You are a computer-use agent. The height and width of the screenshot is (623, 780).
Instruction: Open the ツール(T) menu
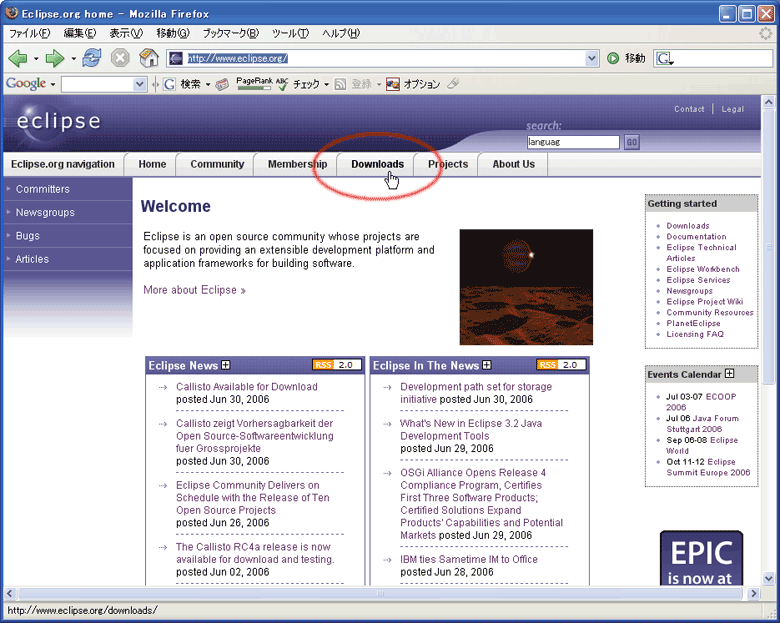(x=291, y=33)
